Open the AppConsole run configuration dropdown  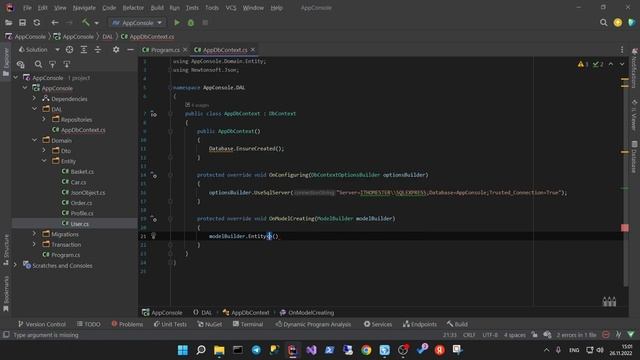point(137,23)
